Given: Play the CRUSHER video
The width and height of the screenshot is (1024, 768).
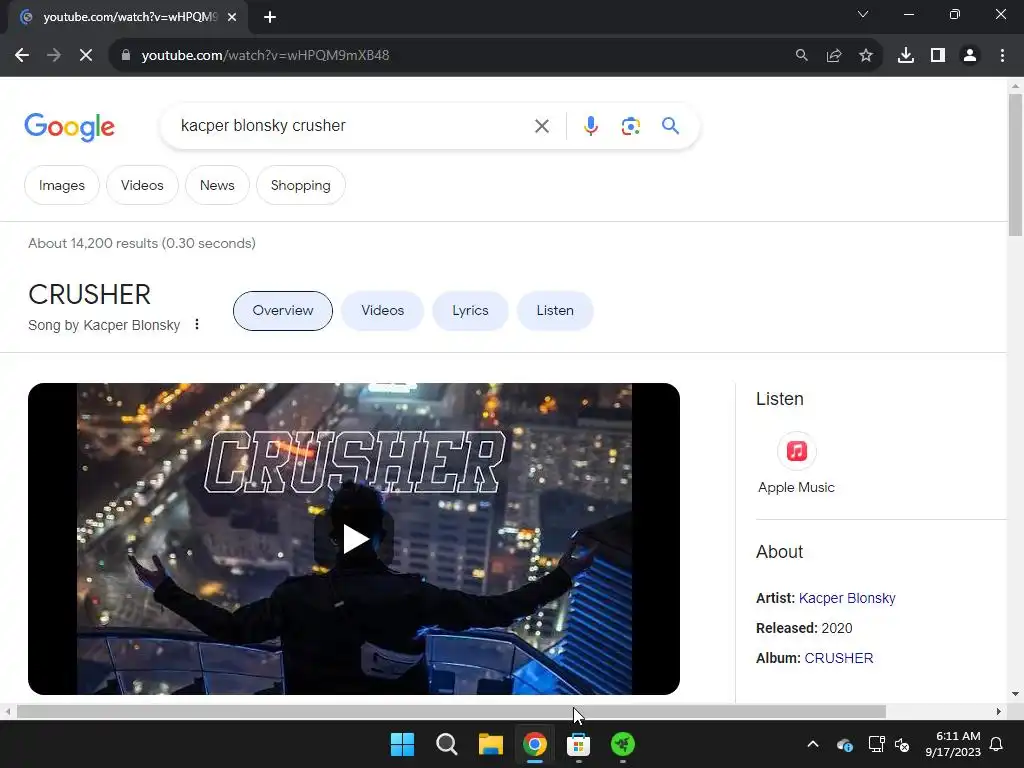Looking at the screenshot, I should (354, 539).
